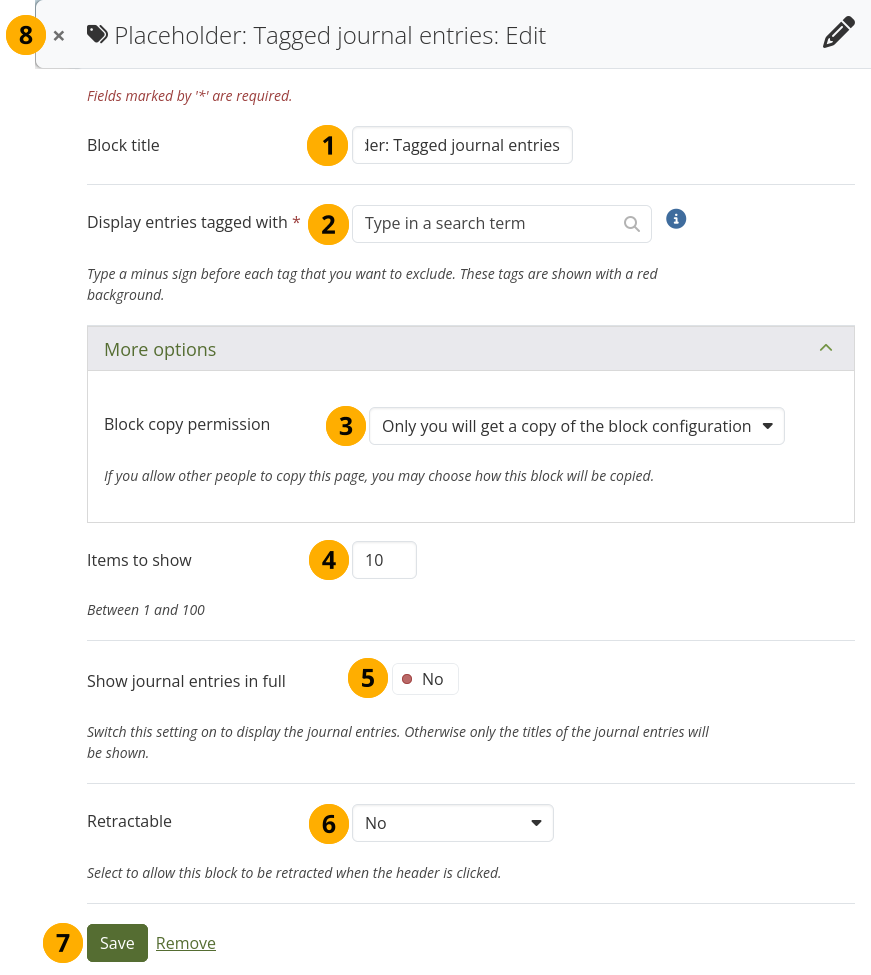Open the Block copy permission dropdown
This screenshot has height=975, width=871.
pyautogui.click(x=576, y=426)
